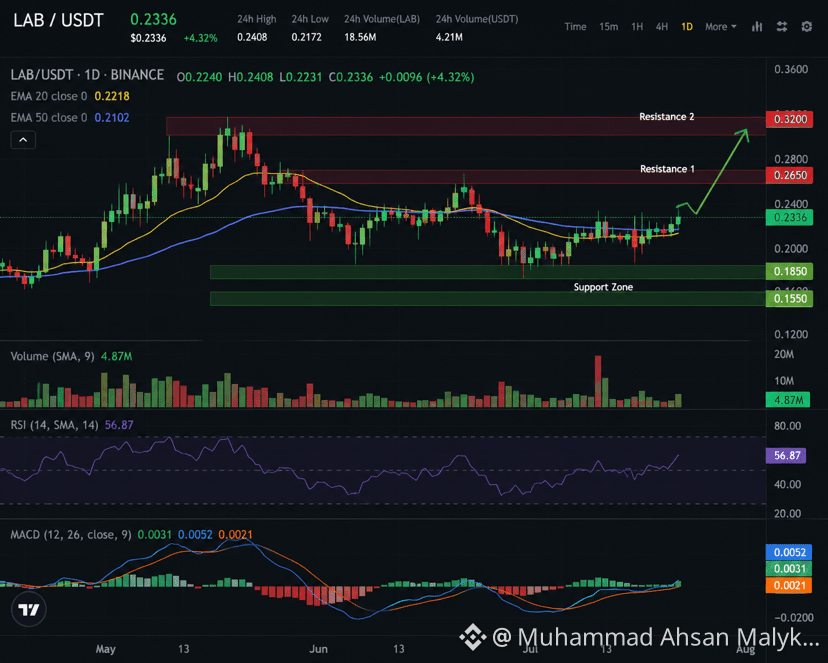Click the May date on the time axis
828x663 pixels.
106,649
